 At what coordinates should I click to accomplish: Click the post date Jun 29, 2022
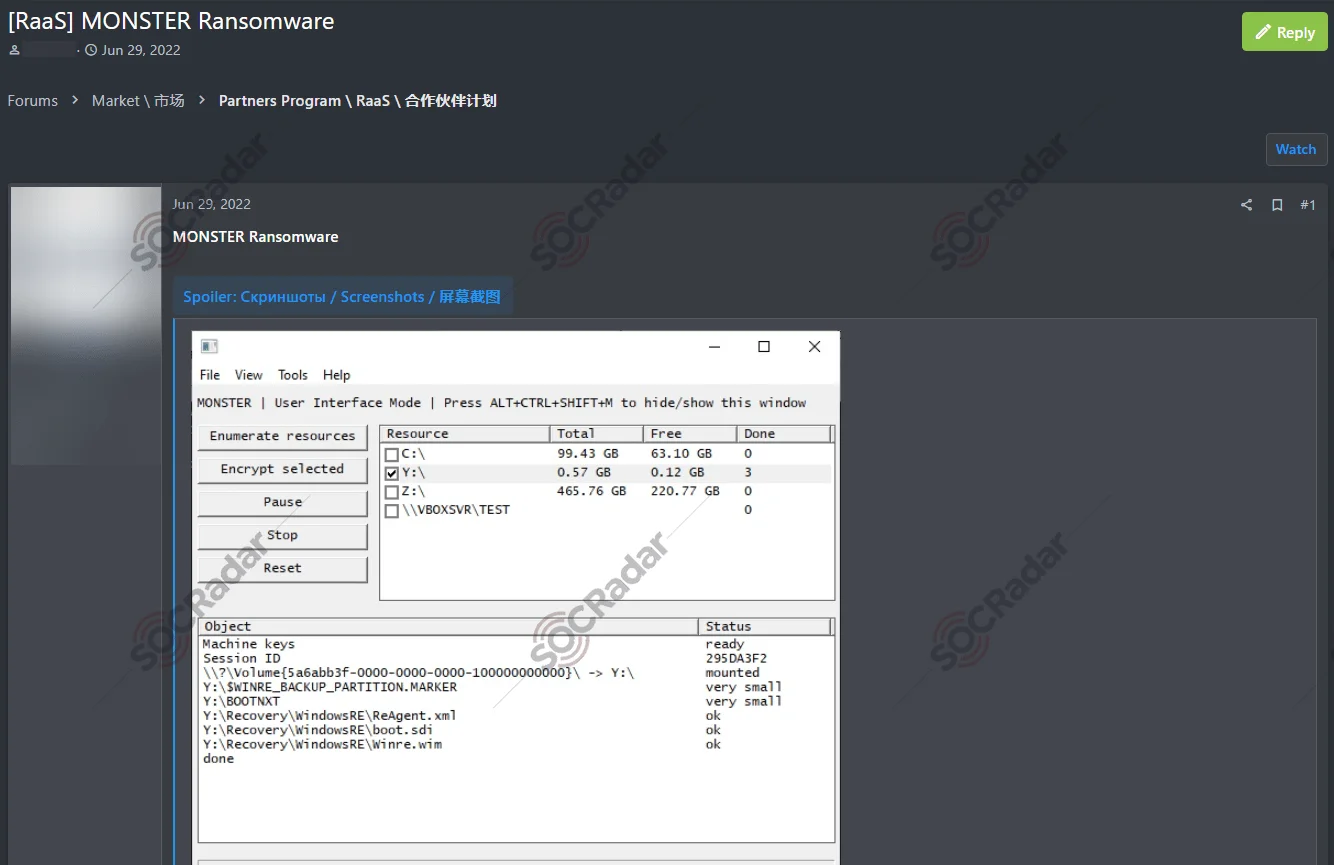point(211,204)
